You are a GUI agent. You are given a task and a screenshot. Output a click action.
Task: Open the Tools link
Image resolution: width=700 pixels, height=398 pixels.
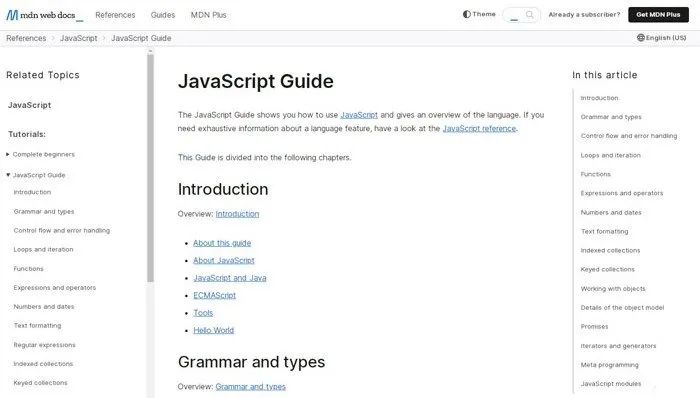click(203, 313)
